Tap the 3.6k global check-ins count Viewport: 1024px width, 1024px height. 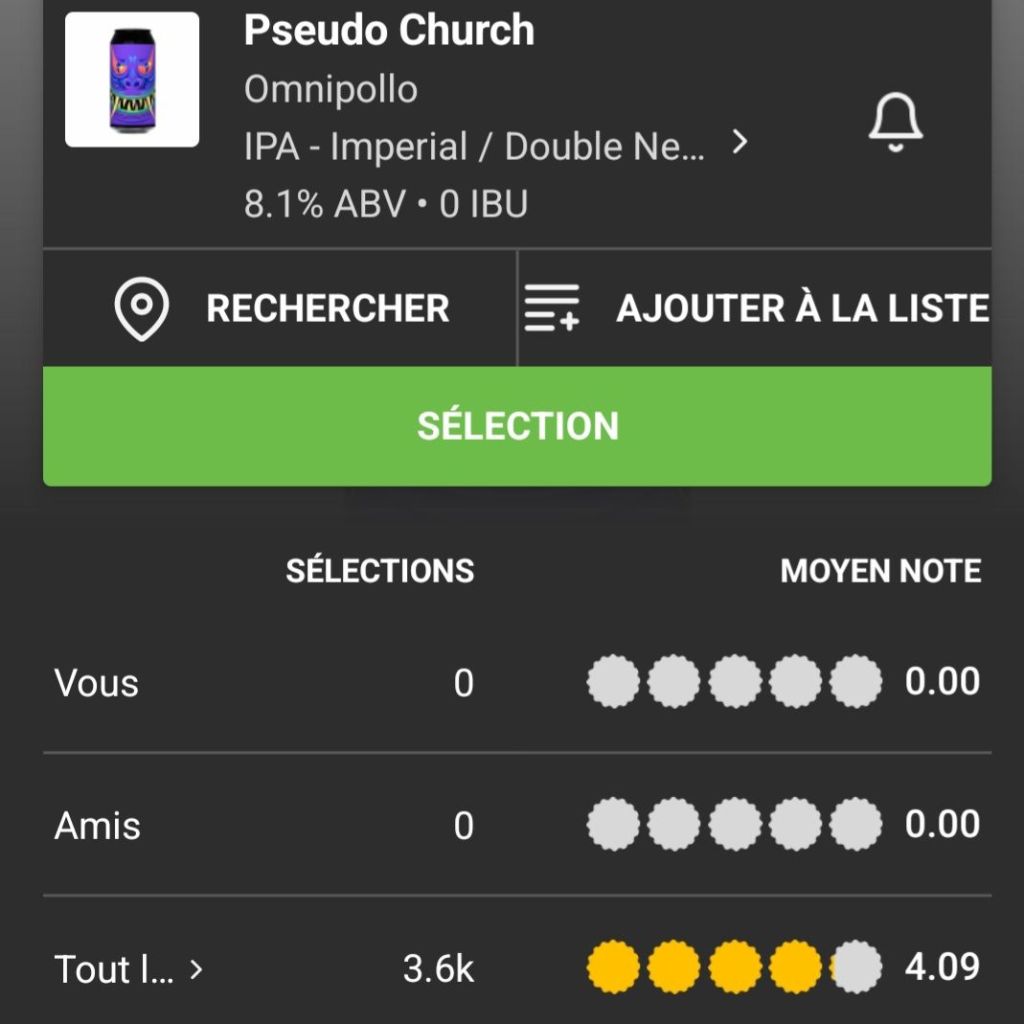[438, 969]
